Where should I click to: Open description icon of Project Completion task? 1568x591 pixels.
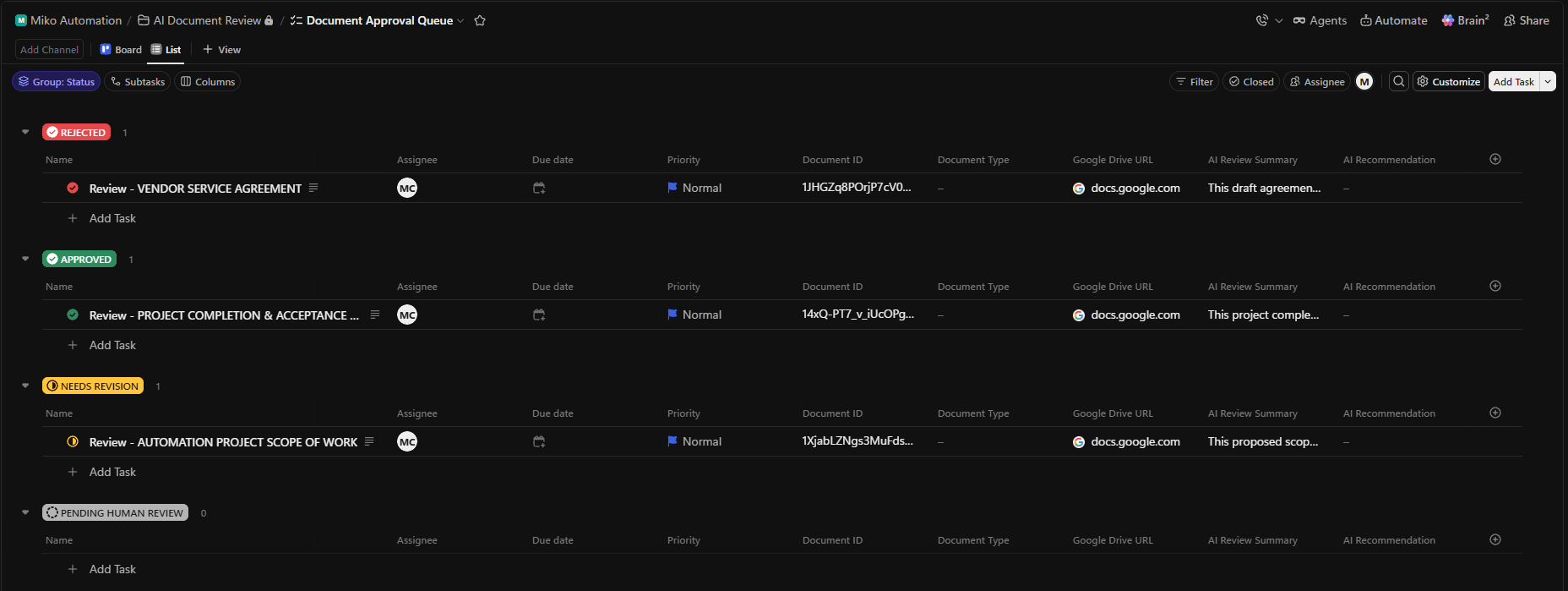tap(375, 315)
